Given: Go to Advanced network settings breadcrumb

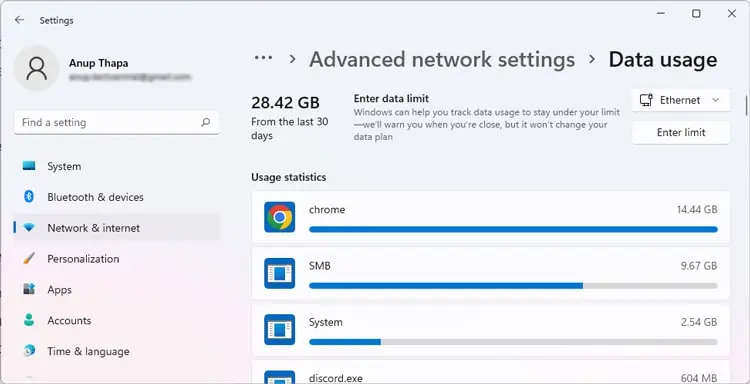Looking at the screenshot, I should [442, 60].
